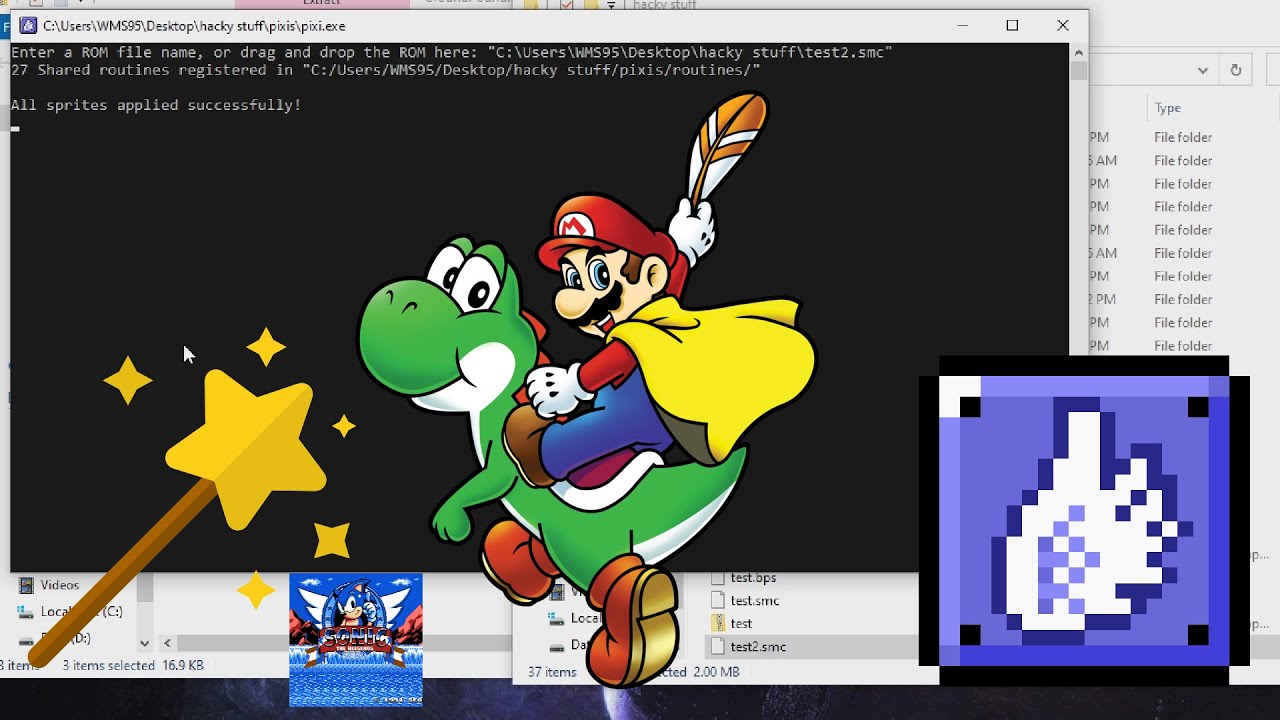Click the '3 items selected' status text
This screenshot has height=720, width=1280.
point(108,665)
